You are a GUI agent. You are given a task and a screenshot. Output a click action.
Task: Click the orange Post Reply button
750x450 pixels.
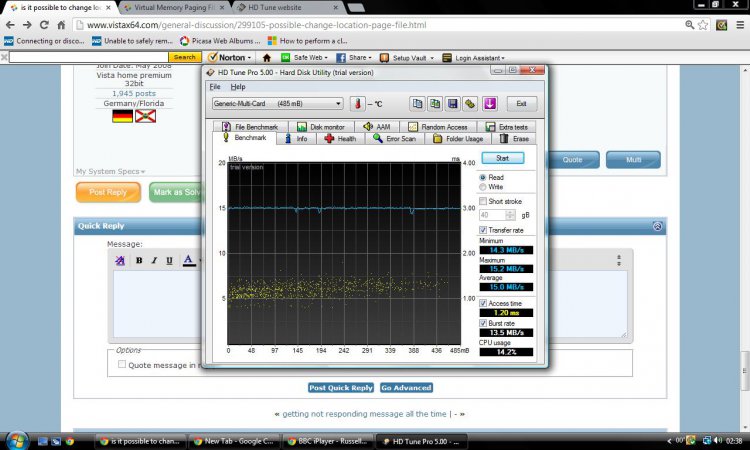click(108, 192)
